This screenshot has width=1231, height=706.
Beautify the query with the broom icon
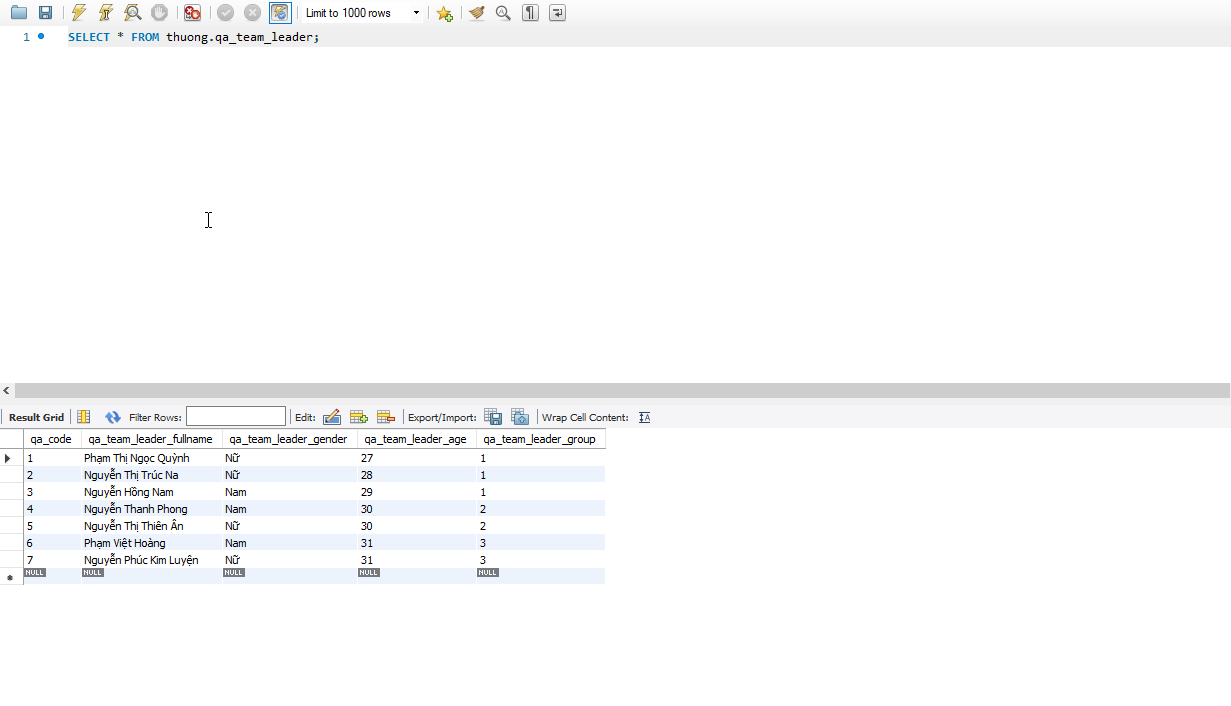477,13
